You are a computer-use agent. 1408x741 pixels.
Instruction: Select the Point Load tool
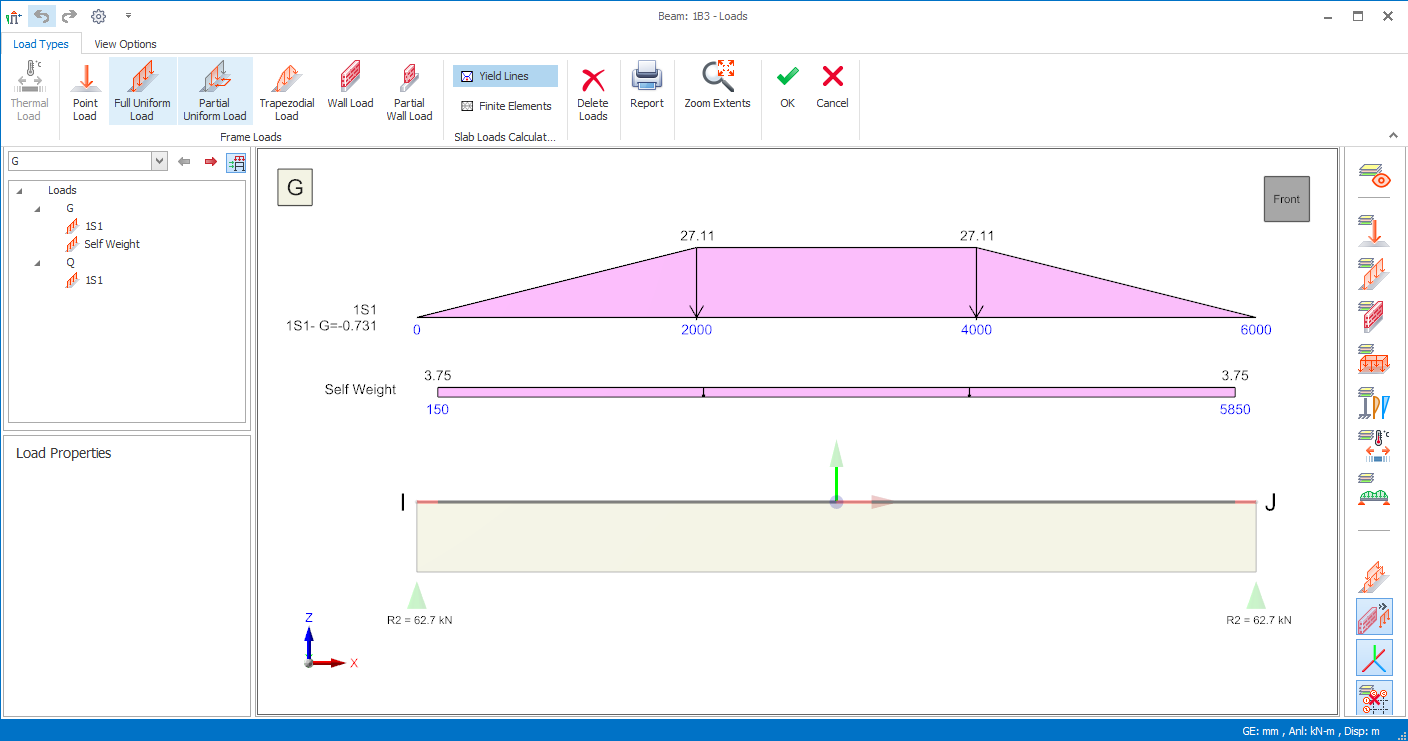pos(85,91)
